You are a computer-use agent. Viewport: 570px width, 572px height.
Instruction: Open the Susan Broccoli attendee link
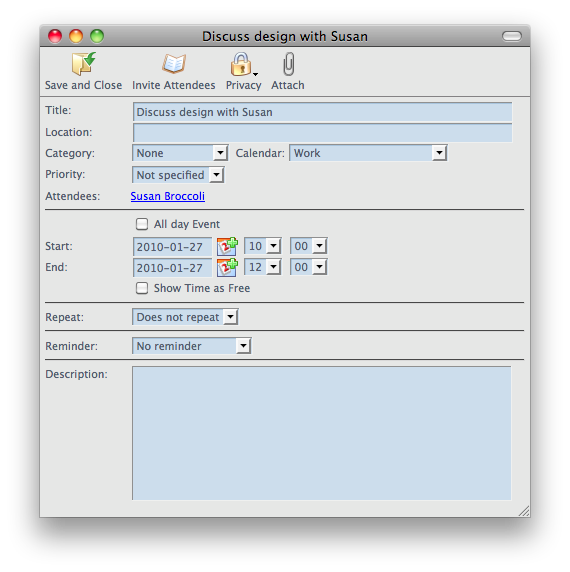pos(168,196)
